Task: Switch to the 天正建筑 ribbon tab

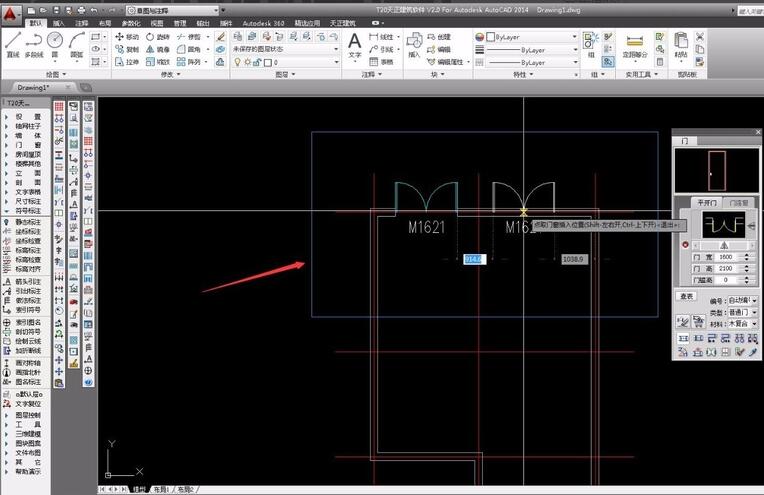Action: (343, 23)
